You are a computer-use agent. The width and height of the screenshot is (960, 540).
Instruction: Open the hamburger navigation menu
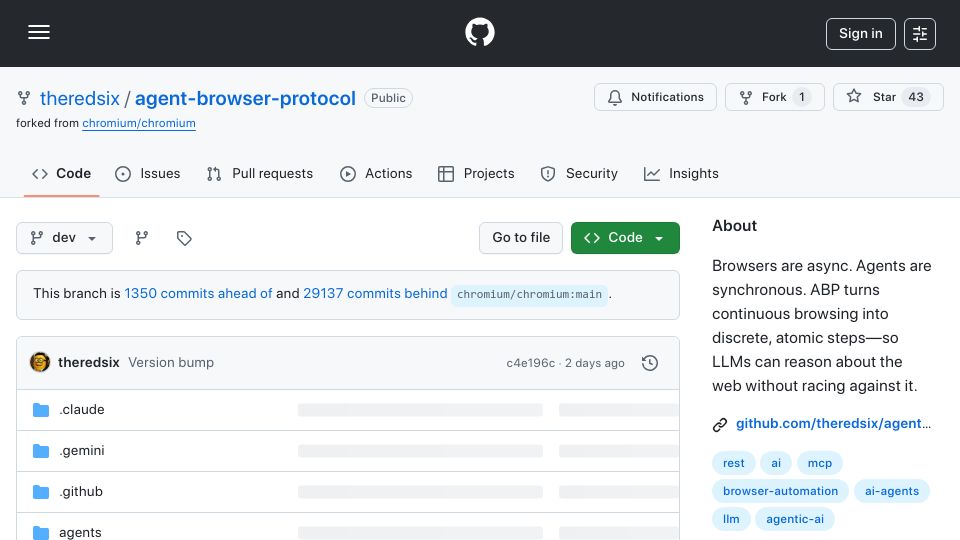pyautogui.click(x=39, y=32)
